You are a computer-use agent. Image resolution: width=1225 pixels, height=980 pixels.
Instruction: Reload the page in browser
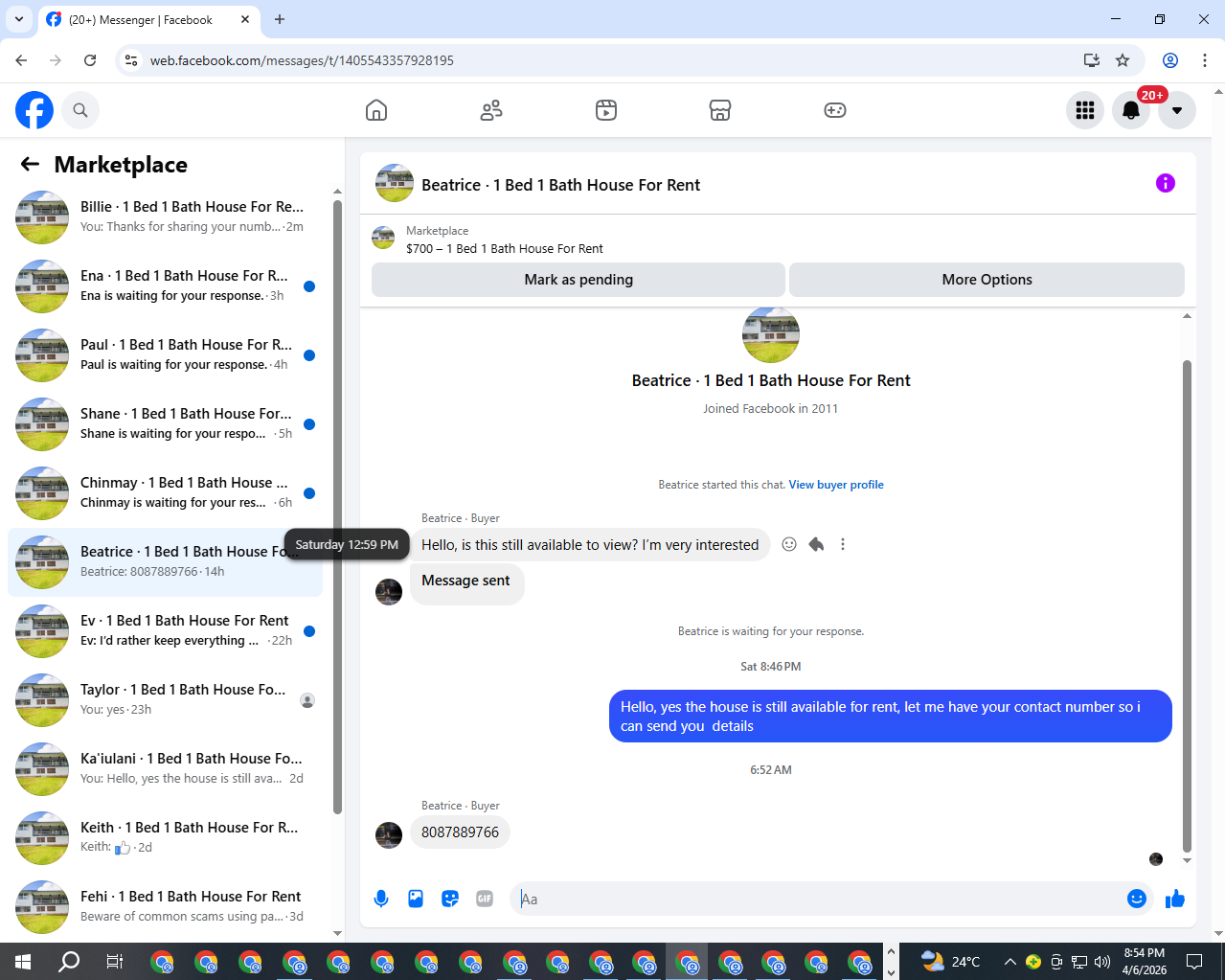click(90, 60)
